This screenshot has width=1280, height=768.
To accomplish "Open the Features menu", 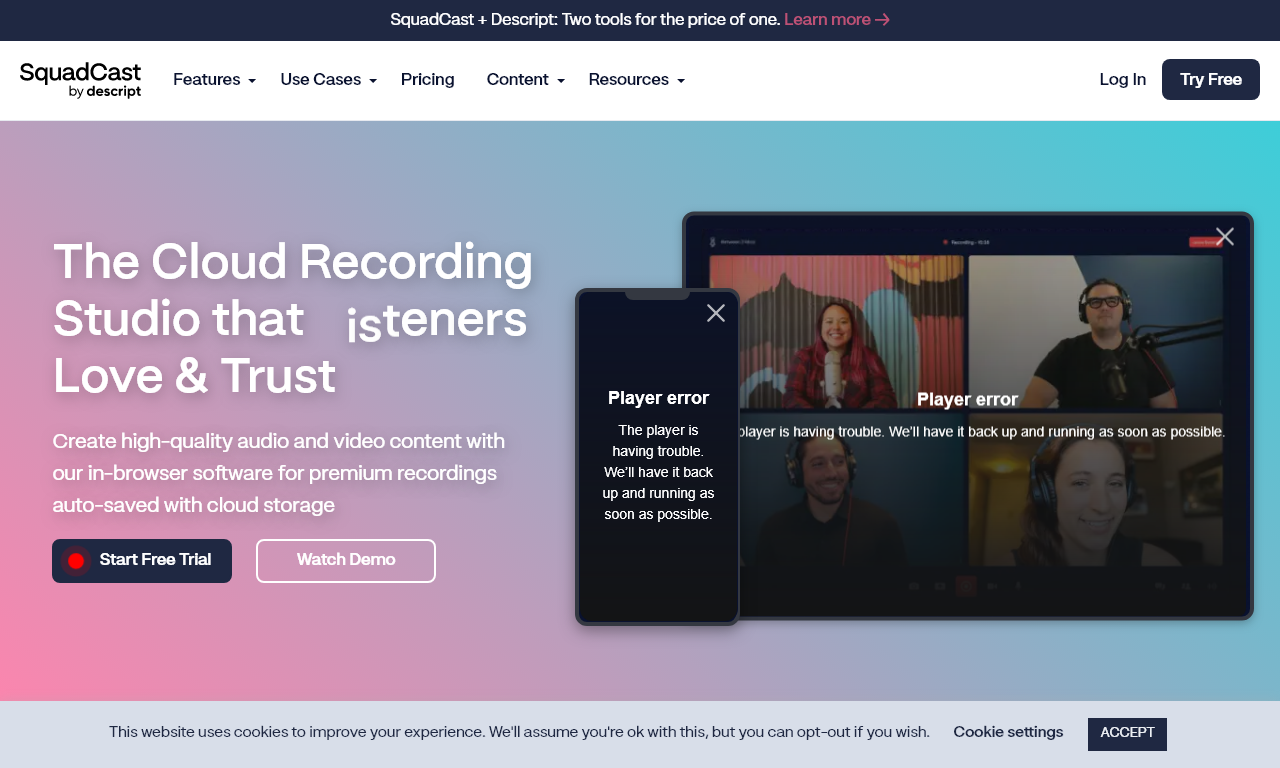I will tap(207, 80).
